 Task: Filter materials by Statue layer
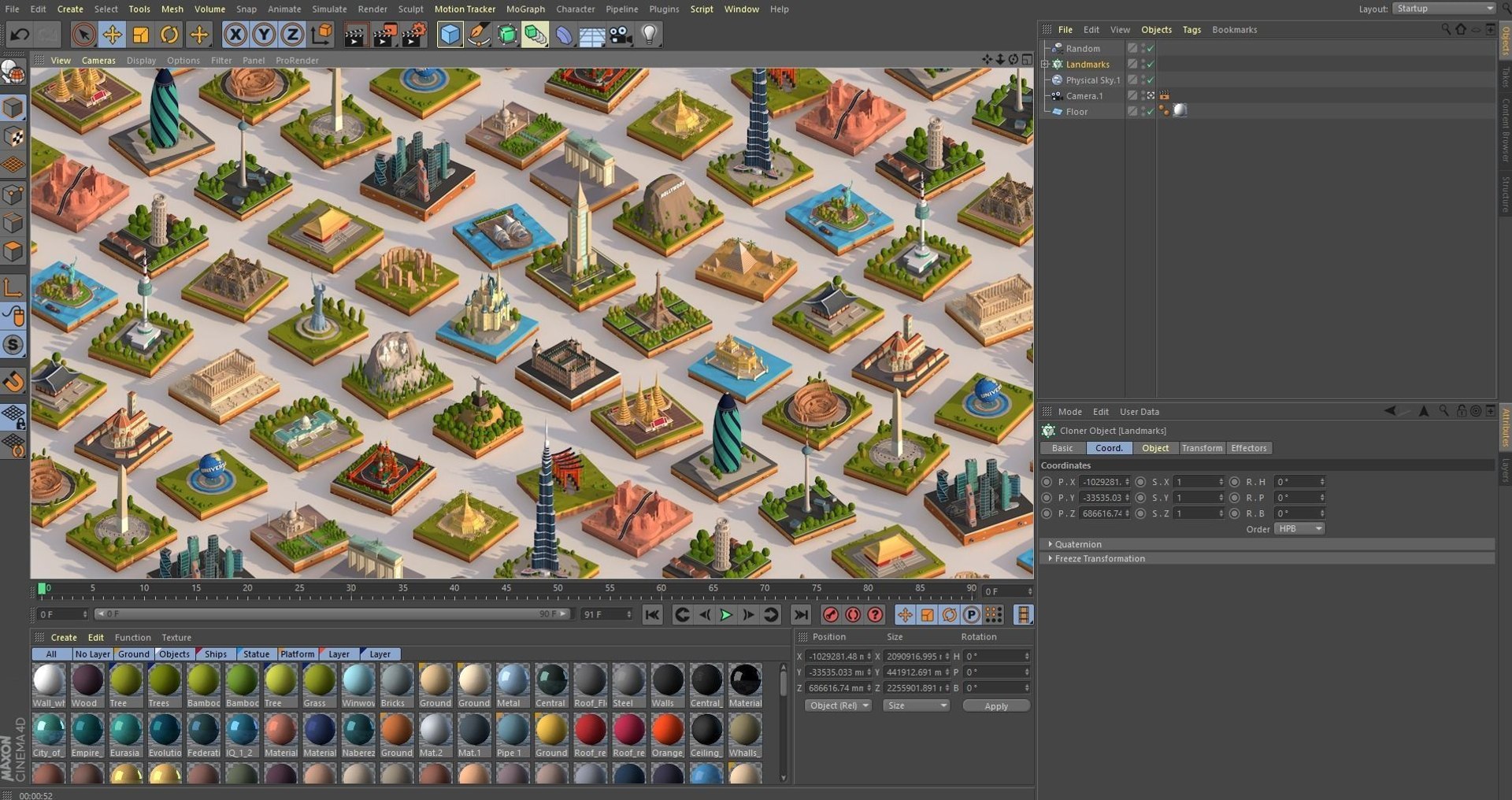coord(255,654)
